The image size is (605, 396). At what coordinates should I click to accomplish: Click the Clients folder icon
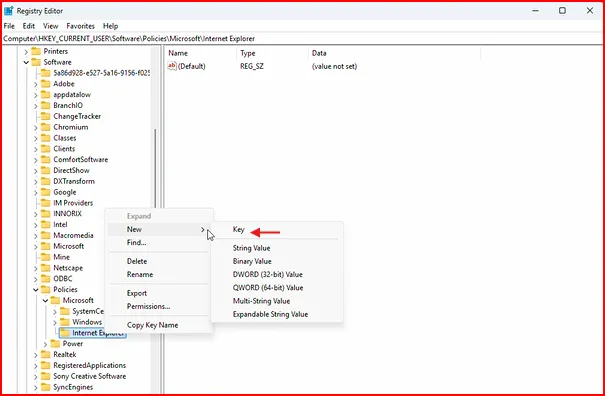coord(46,149)
